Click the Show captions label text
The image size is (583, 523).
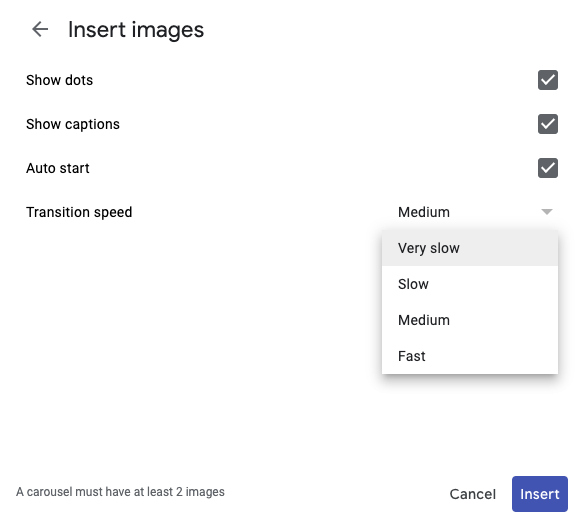click(73, 124)
